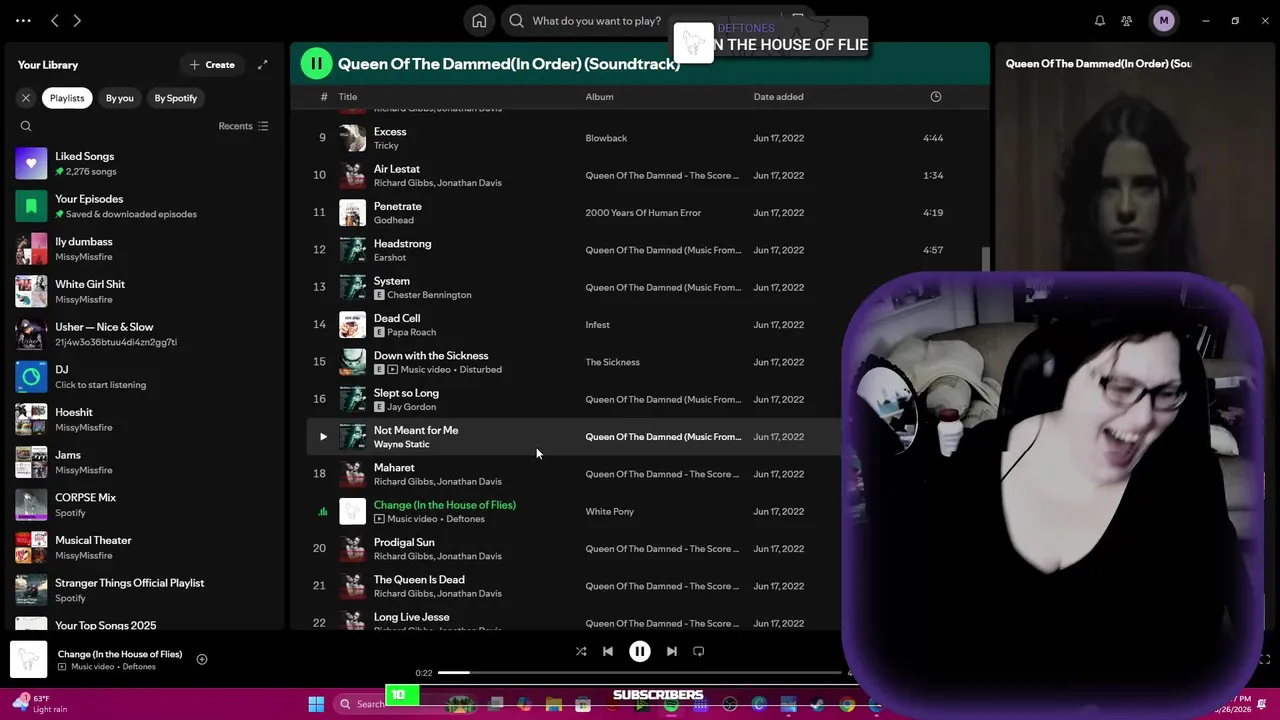Viewport: 1280px width, 720px height.
Task: Open Friend Activity icon
Action: tap(1127, 21)
